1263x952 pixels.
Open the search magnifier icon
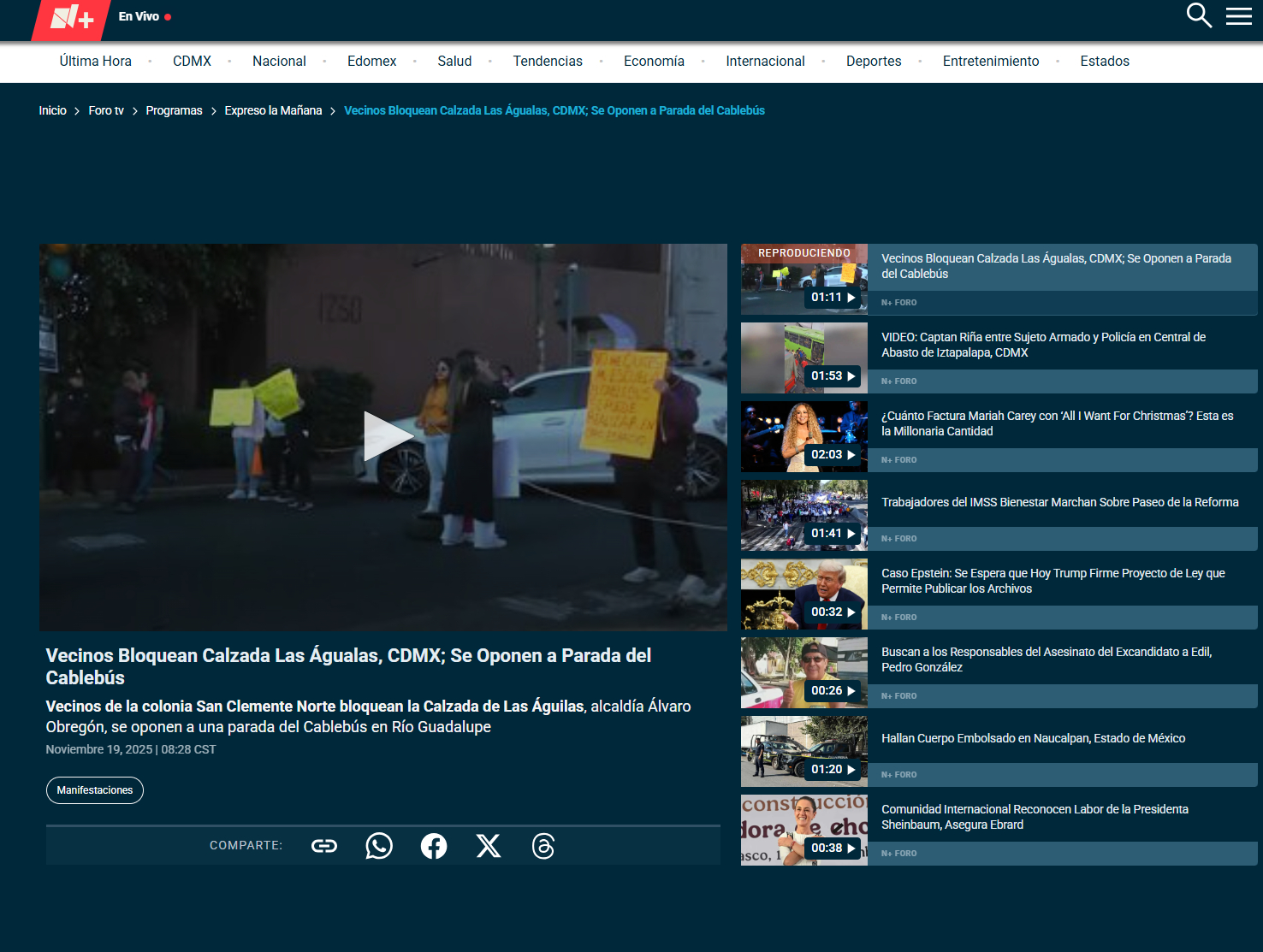1198,15
